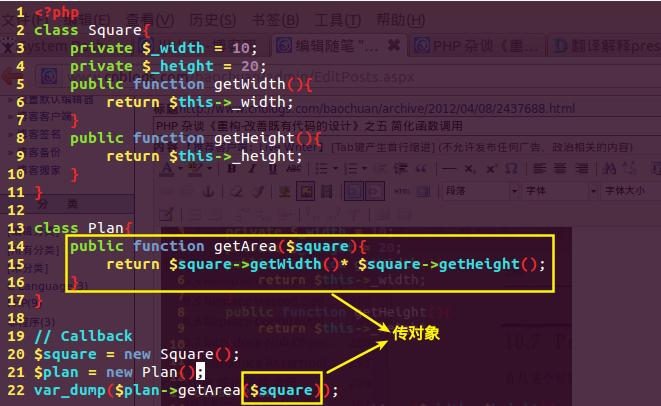Screen dimensions: 661x406
Task: Insert an anchor with the anchor icon
Action: point(208,192)
